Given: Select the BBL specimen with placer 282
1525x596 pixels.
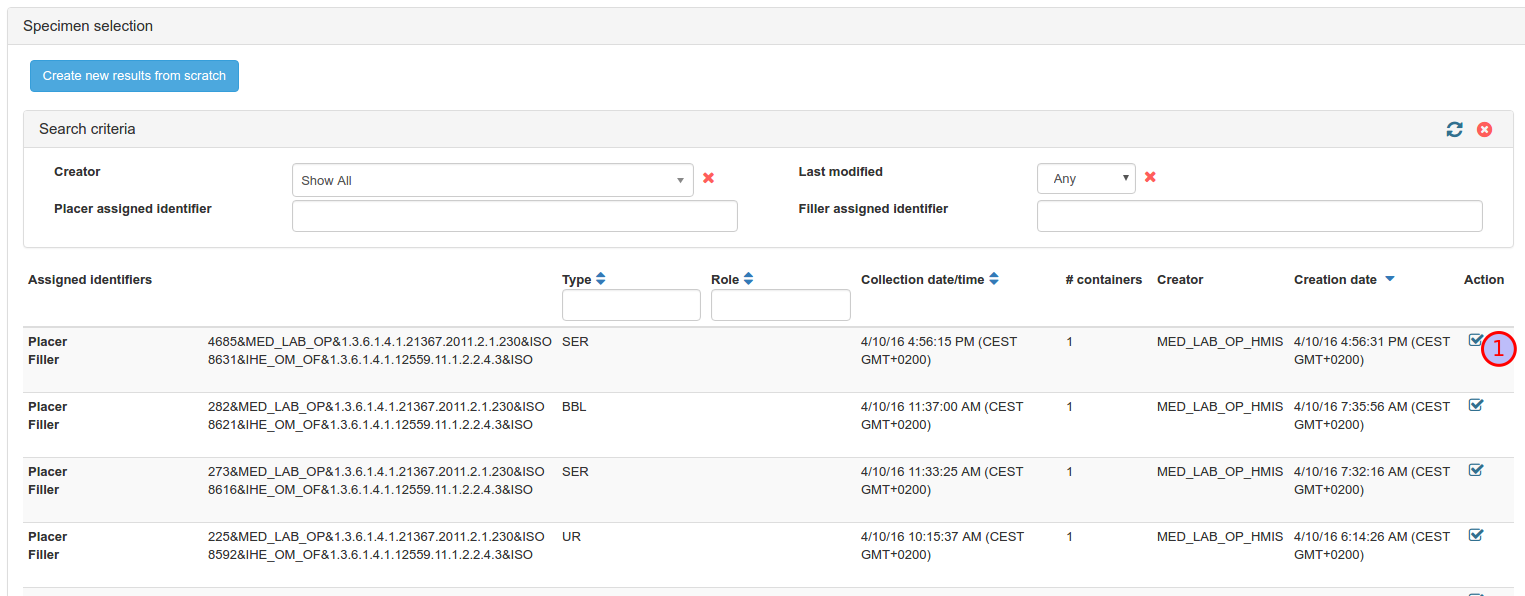Looking at the screenshot, I should (1475, 405).
